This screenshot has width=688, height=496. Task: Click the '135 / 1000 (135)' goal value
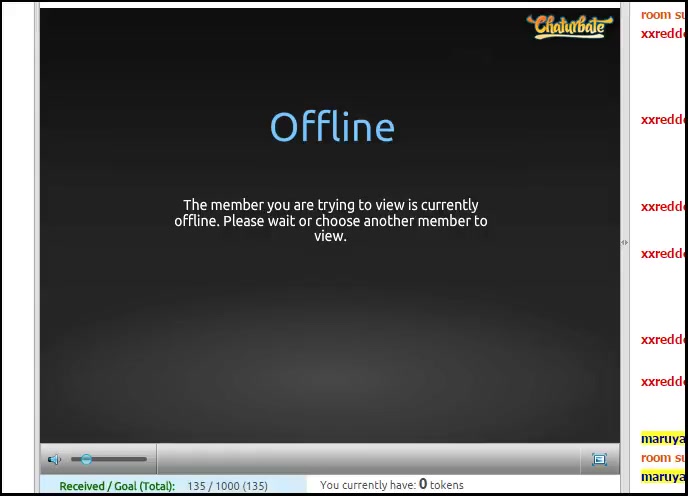(x=227, y=486)
